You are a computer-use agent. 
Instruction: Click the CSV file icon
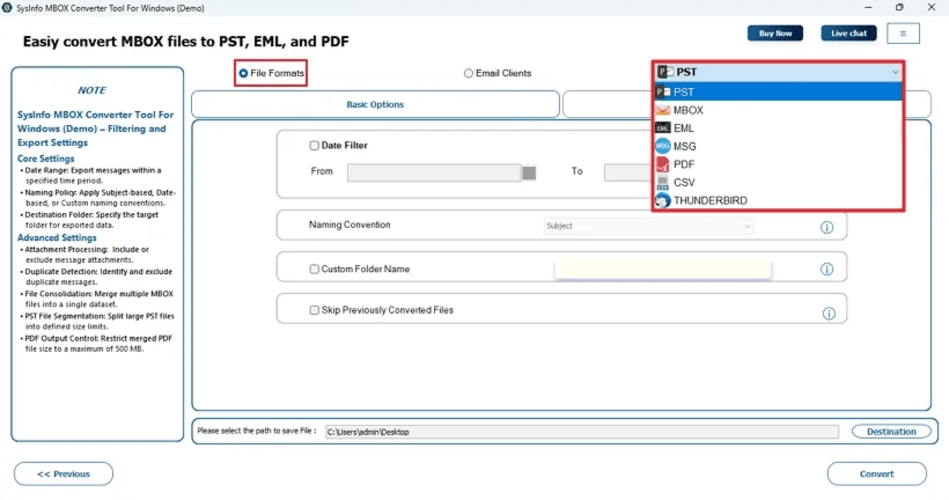coord(663,182)
